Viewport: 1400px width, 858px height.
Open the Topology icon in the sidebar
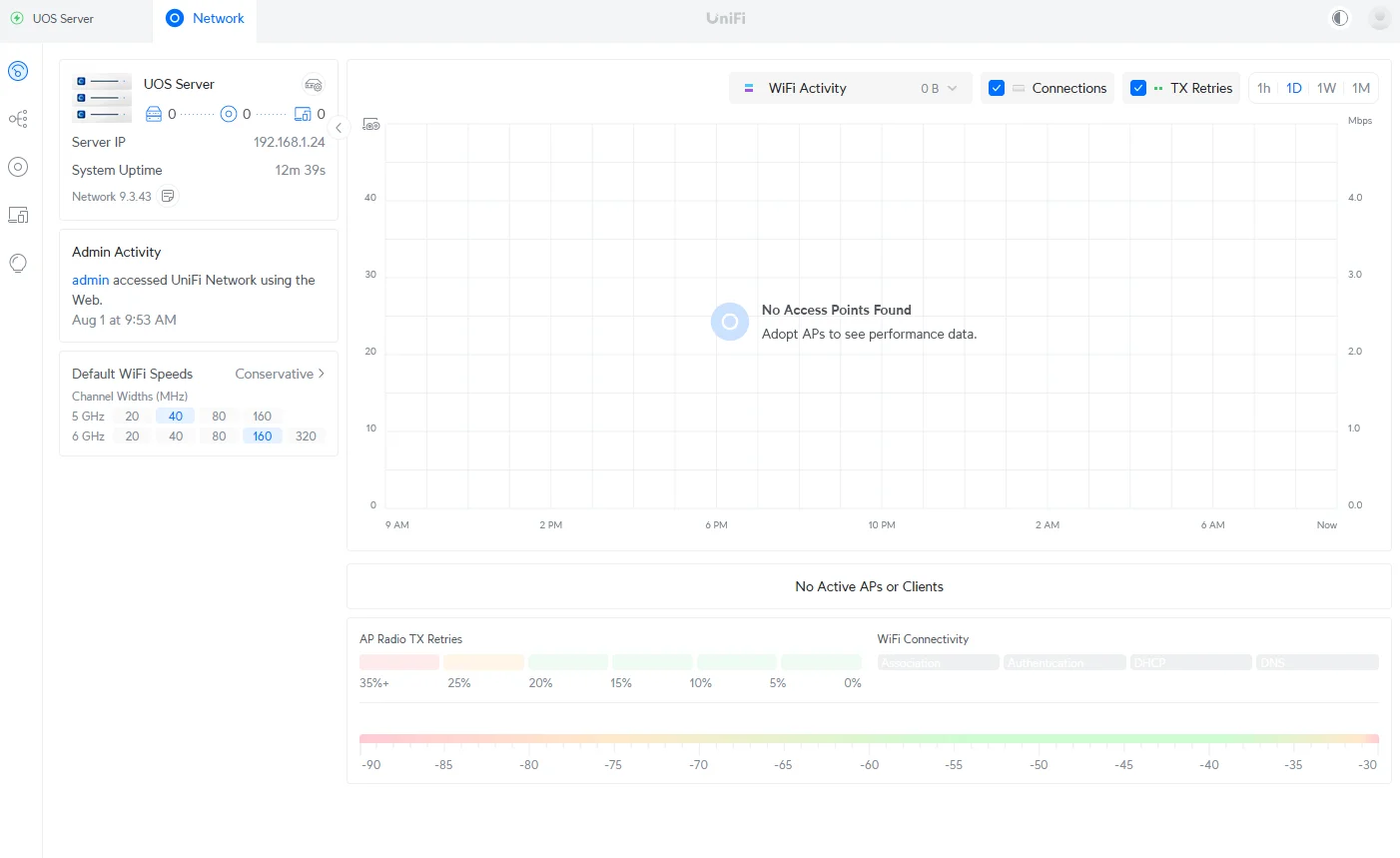click(18, 119)
